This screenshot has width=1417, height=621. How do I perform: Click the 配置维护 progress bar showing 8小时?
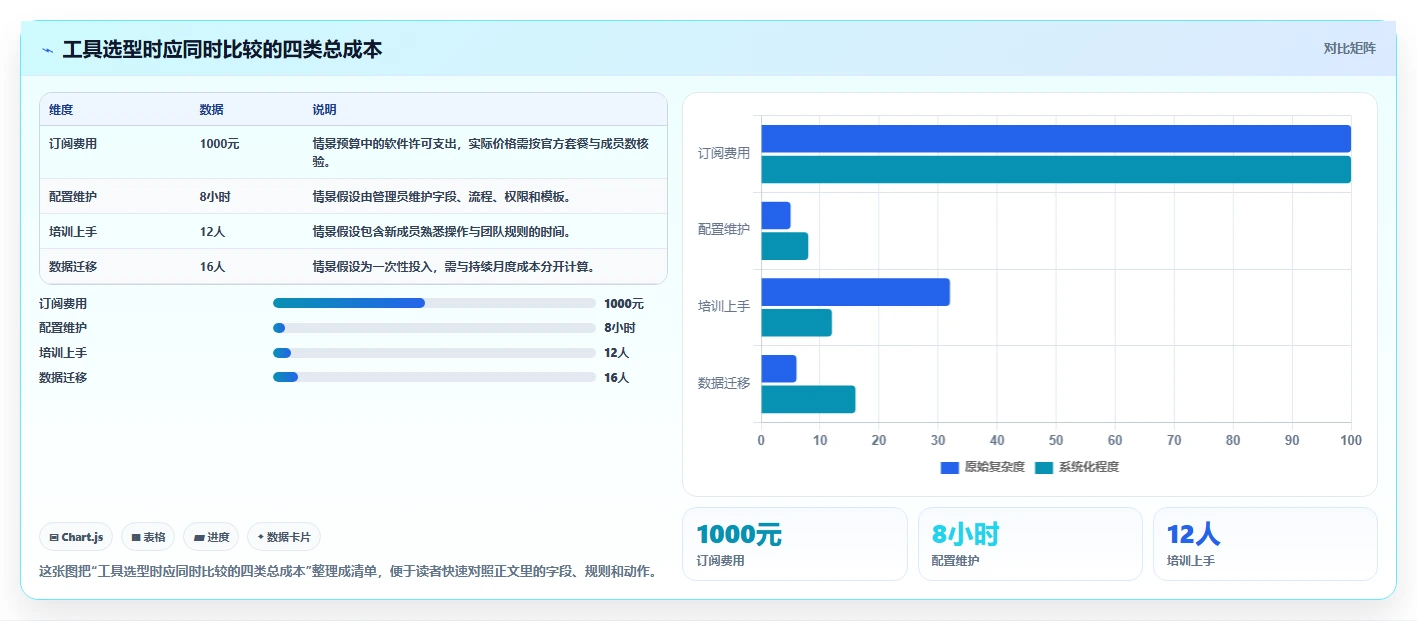click(x=434, y=328)
